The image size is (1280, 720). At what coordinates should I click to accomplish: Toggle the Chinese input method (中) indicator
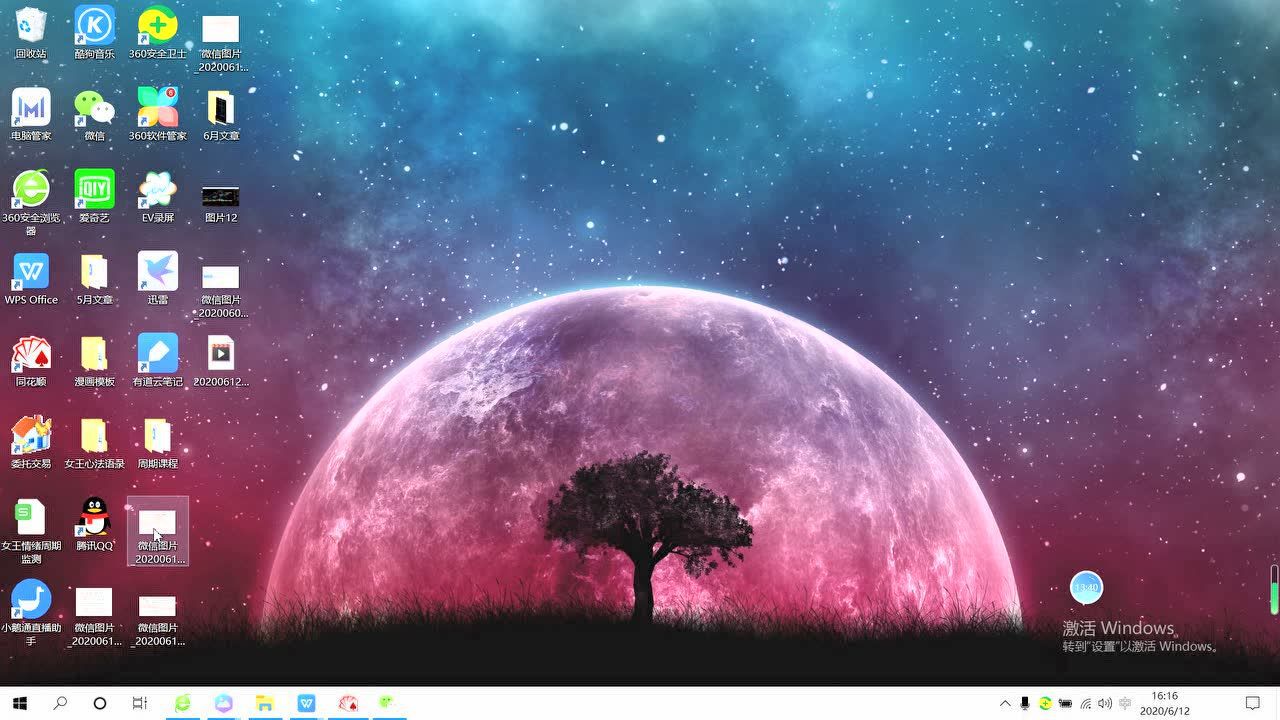pyautogui.click(x=1126, y=703)
